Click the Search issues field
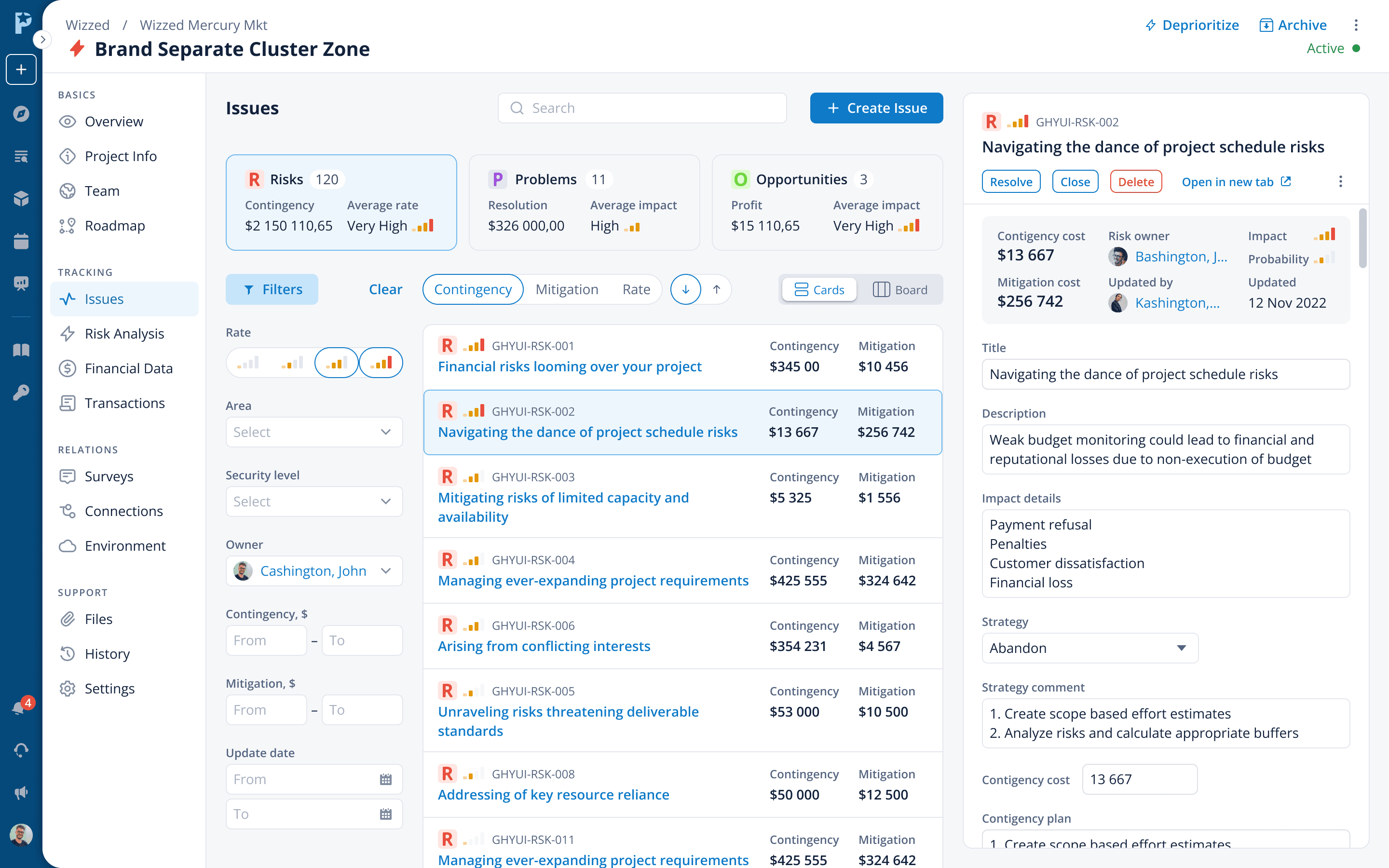The width and height of the screenshot is (1389, 868). pyautogui.click(x=642, y=108)
